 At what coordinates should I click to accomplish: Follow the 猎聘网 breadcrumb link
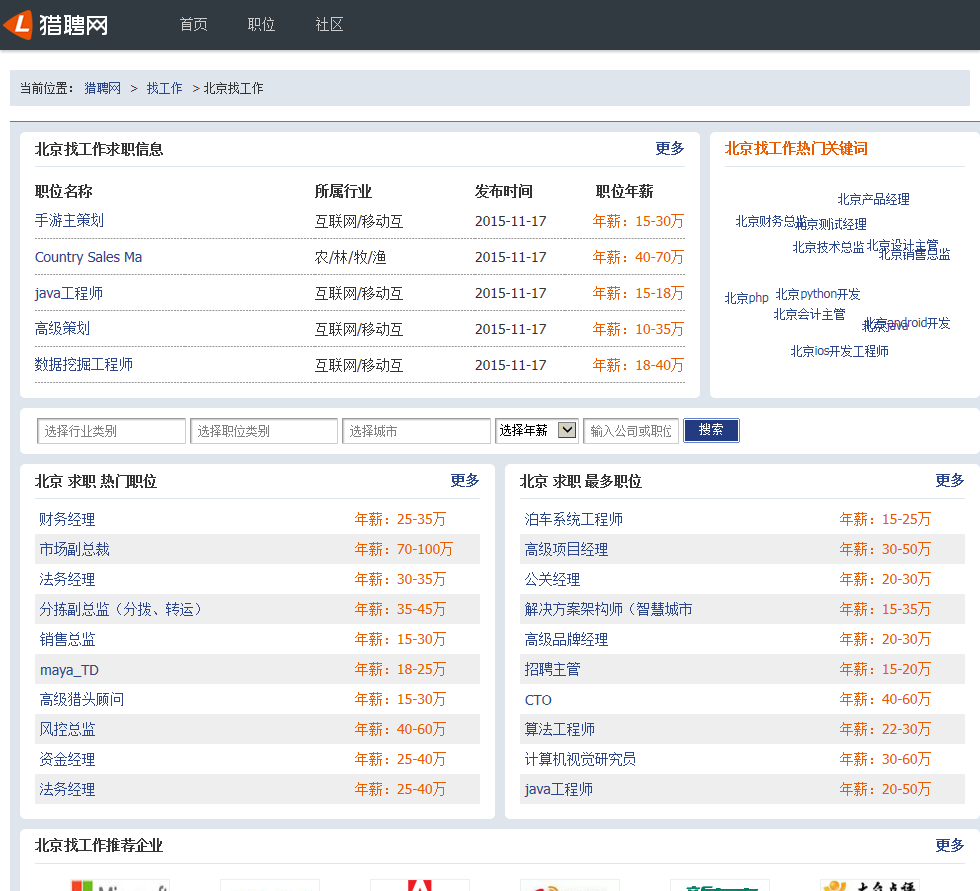(x=102, y=88)
